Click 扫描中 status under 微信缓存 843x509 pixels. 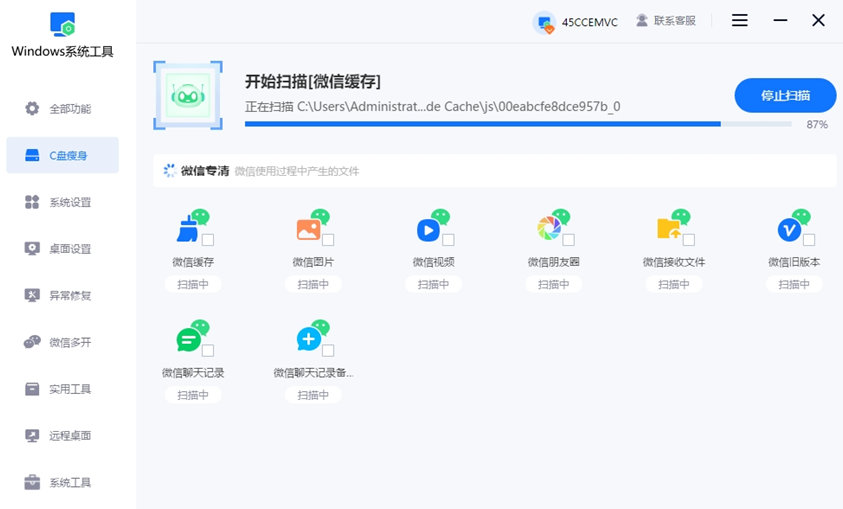pyautogui.click(x=193, y=284)
